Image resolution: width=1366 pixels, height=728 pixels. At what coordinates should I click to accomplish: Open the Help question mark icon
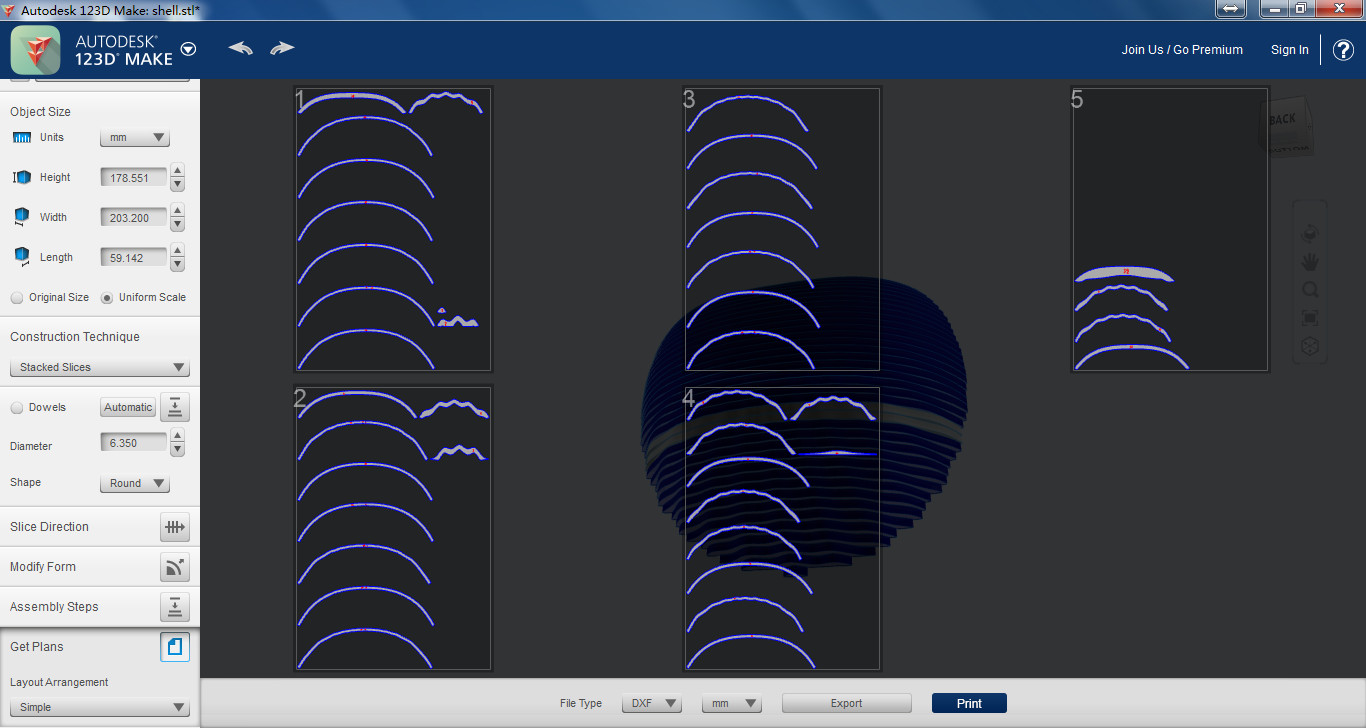click(1343, 49)
